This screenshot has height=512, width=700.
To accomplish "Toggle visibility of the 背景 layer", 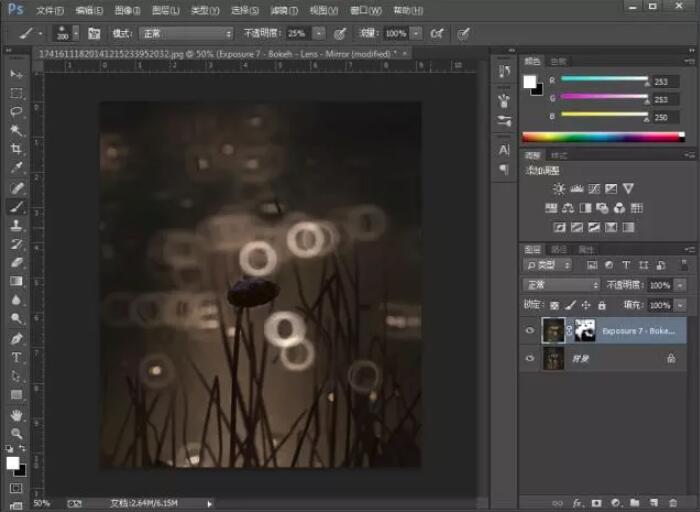I will 531,358.
